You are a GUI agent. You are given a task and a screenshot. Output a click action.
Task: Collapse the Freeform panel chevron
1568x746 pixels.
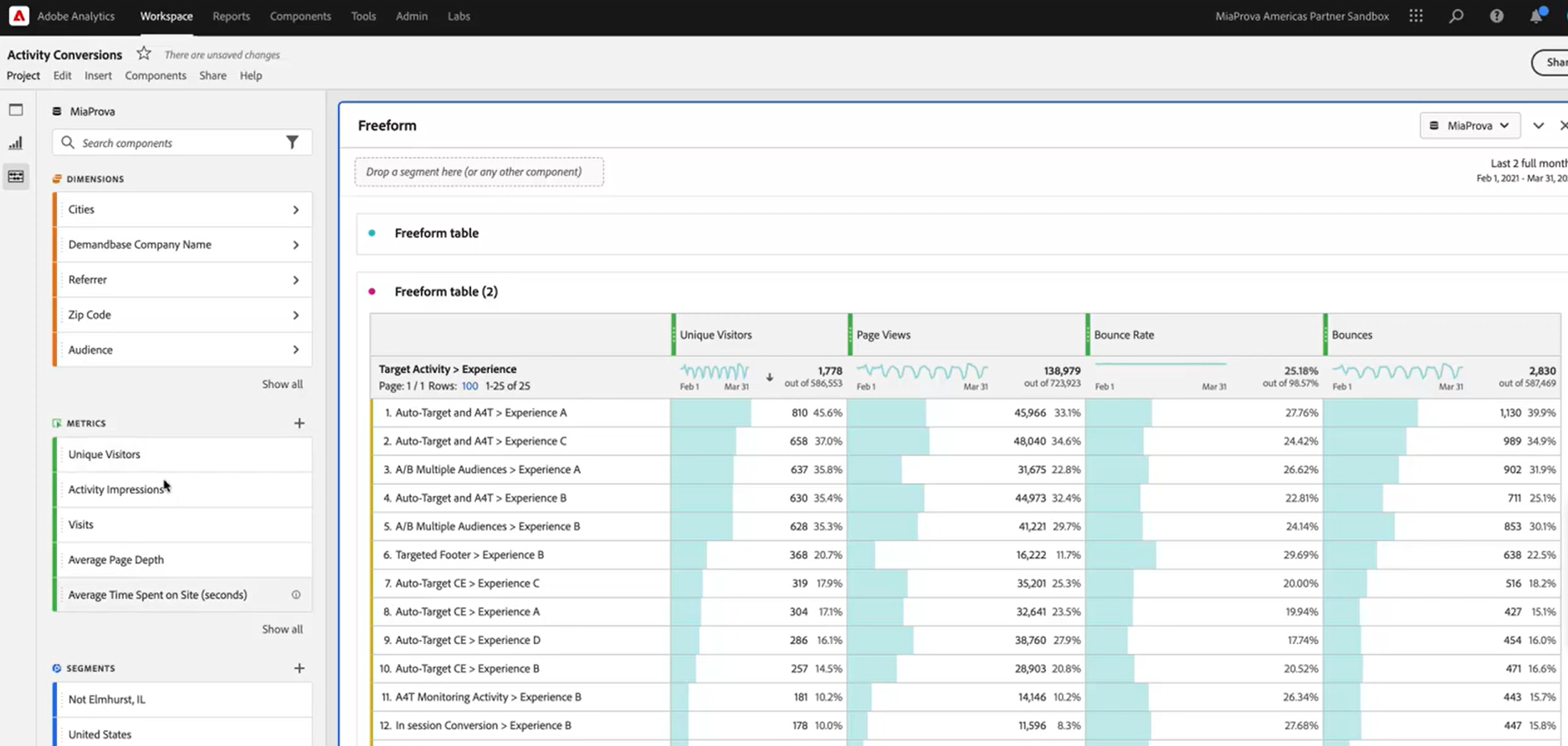click(x=1538, y=125)
